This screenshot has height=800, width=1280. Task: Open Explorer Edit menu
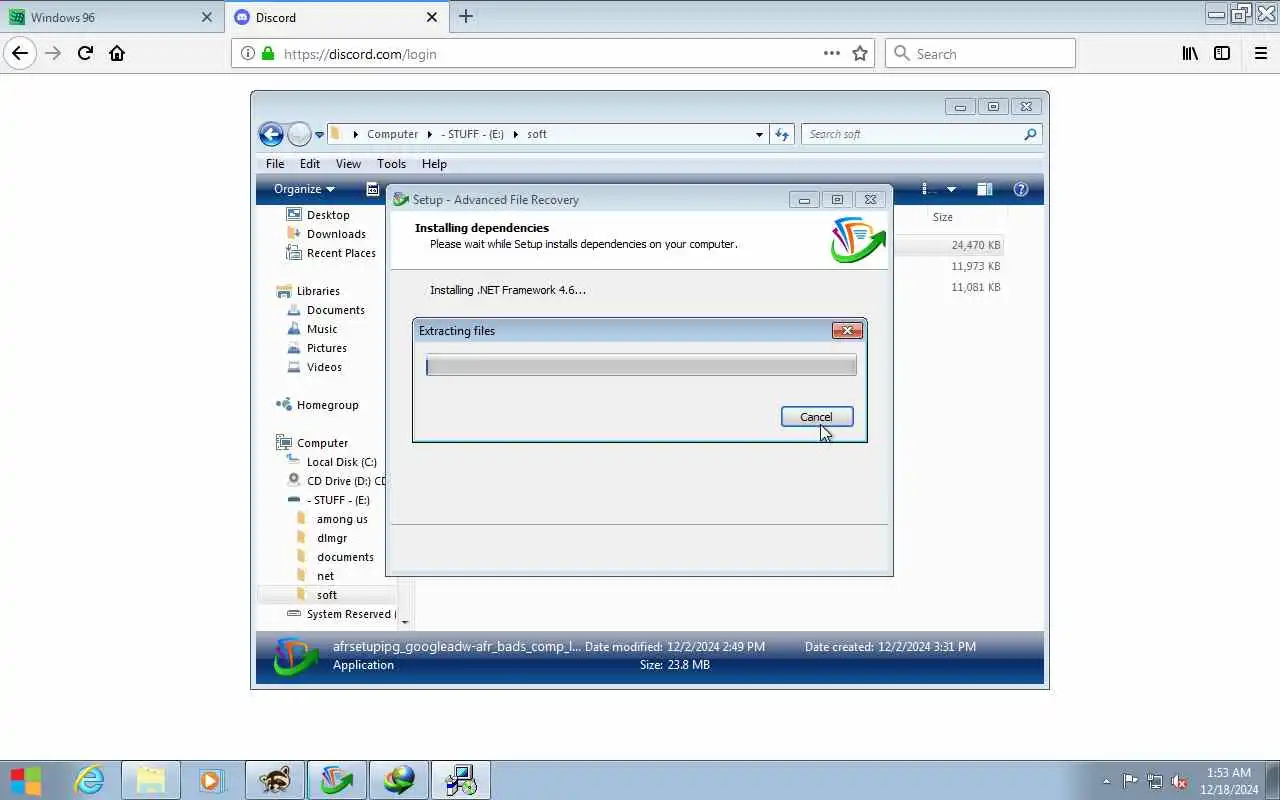(x=310, y=164)
